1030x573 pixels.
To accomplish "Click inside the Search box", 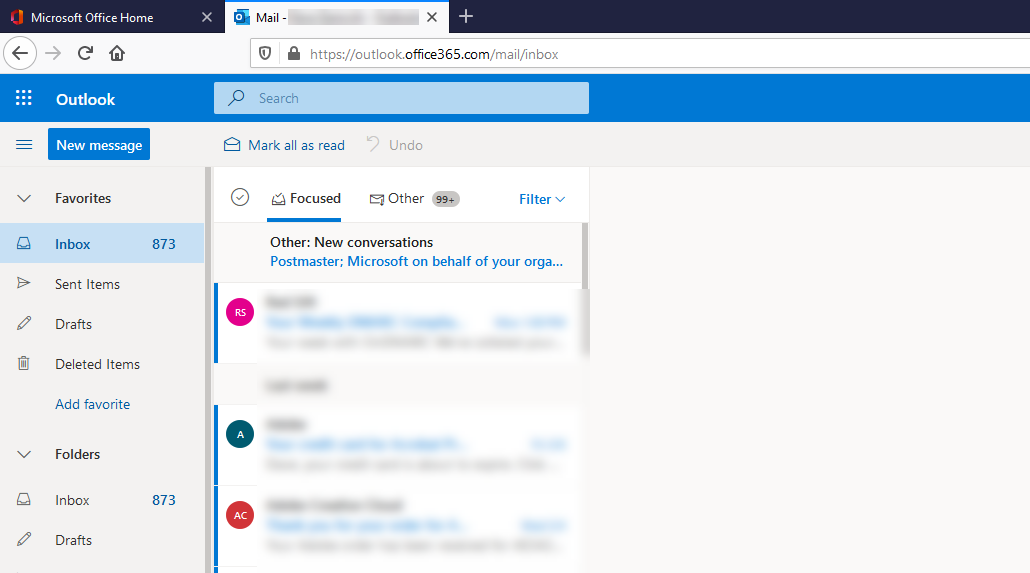I will pyautogui.click(x=401, y=98).
